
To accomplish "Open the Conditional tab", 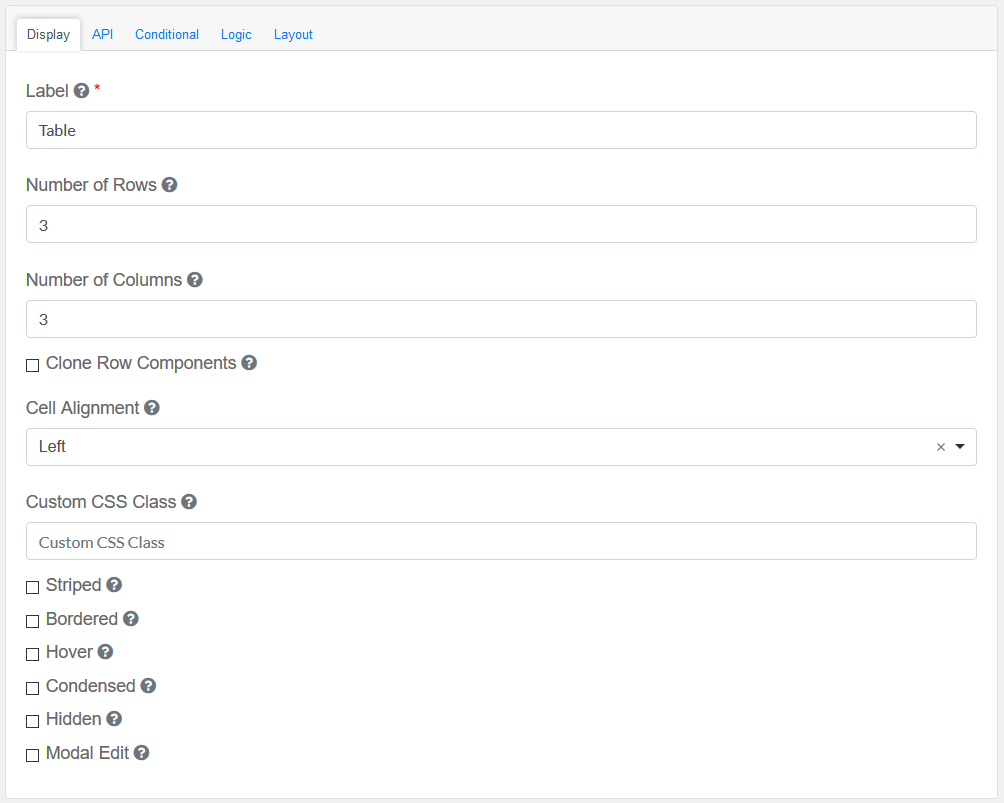I will click(167, 34).
